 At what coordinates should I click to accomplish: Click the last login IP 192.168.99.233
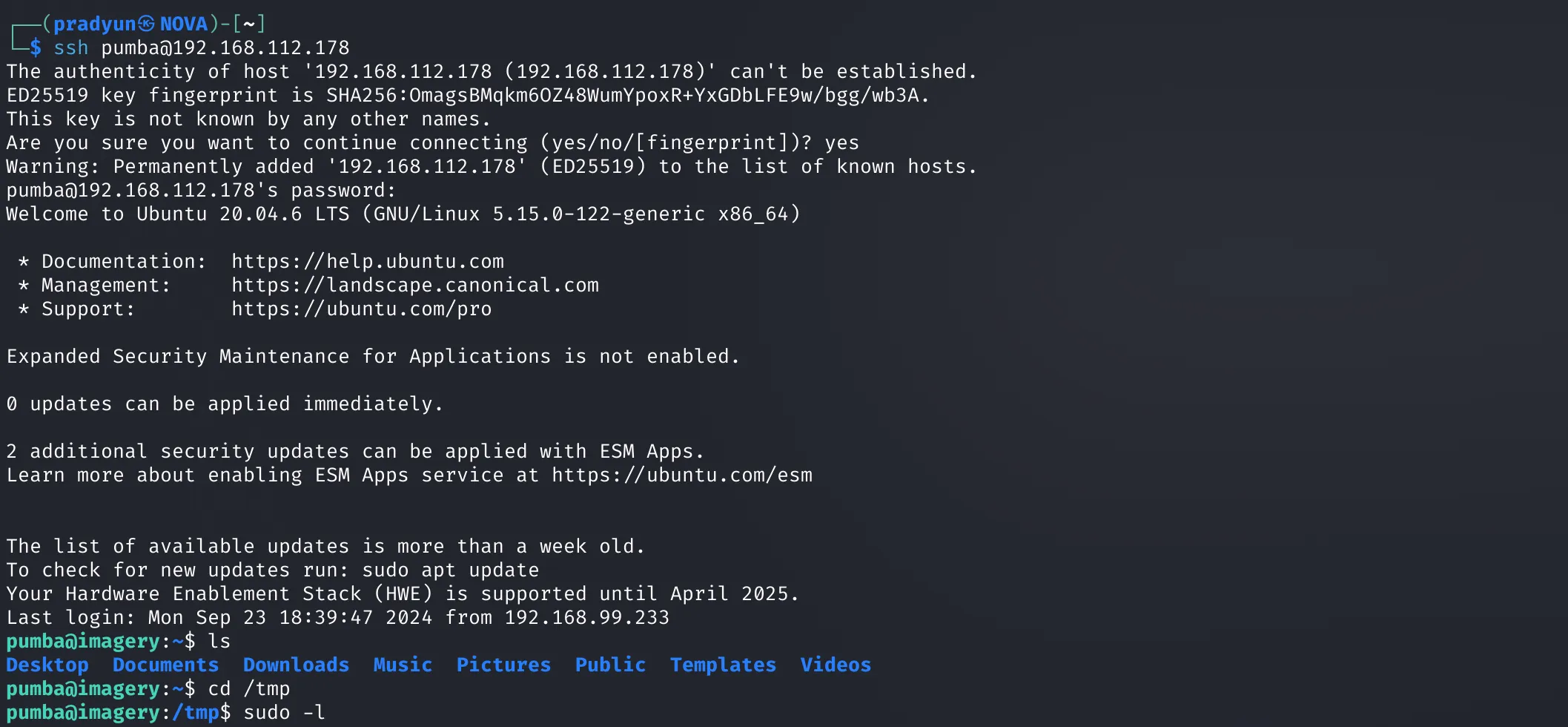click(x=586, y=617)
